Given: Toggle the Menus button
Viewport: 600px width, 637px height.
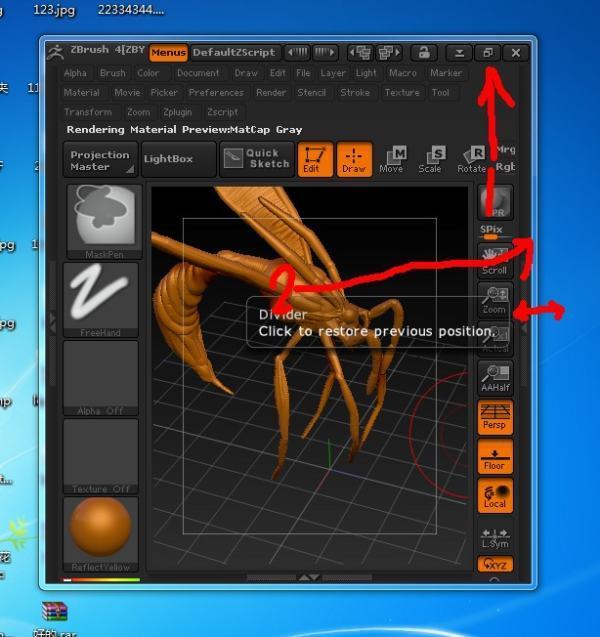Looking at the screenshot, I should pyautogui.click(x=168, y=52).
